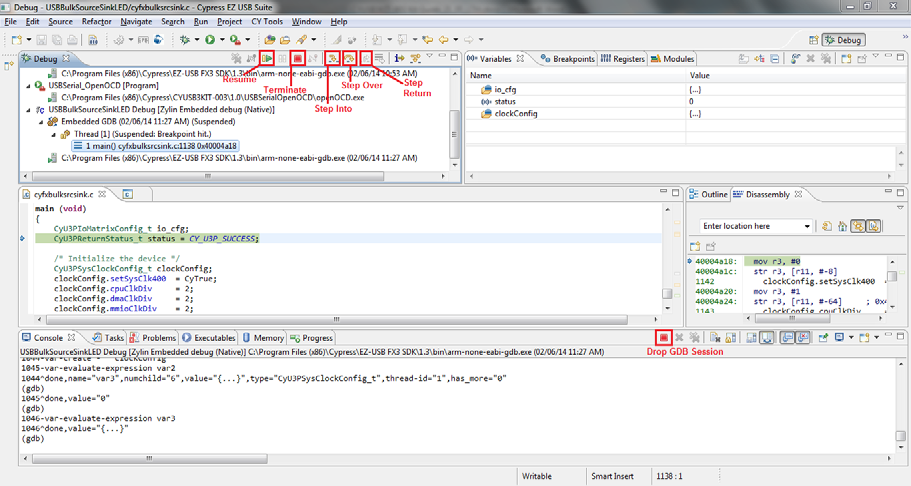Open the Memory tab
911x486 pixels.
pyautogui.click(x=267, y=338)
